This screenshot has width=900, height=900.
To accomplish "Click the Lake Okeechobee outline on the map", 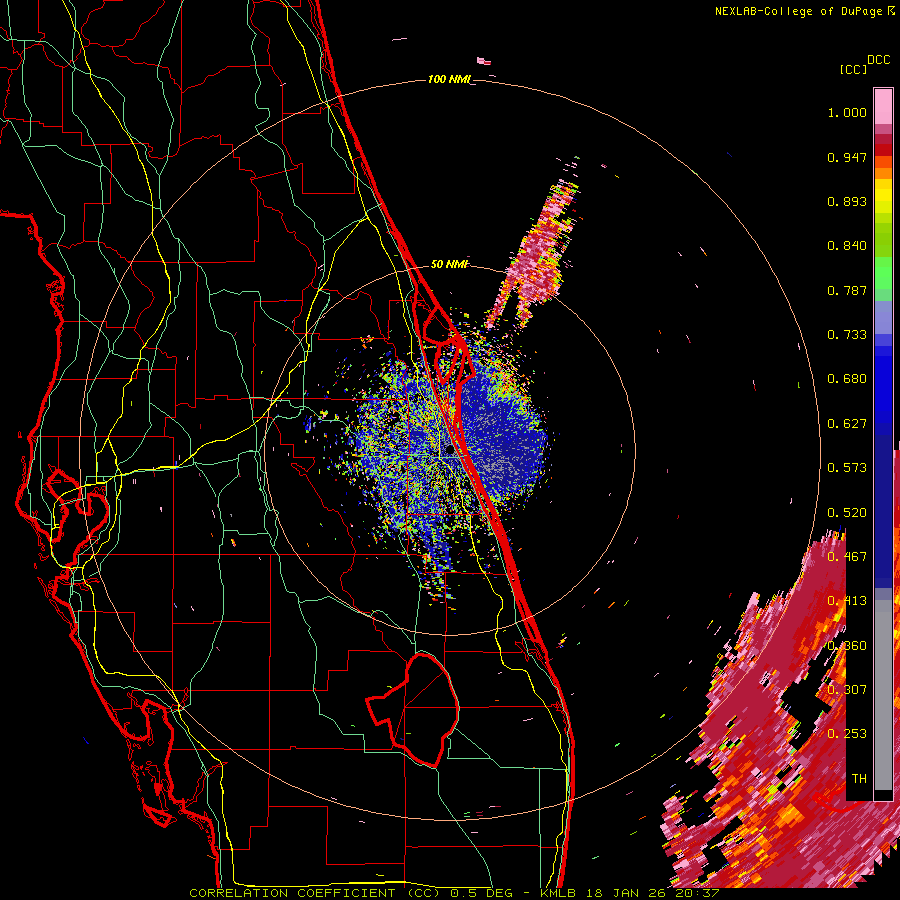I will coord(413,710).
